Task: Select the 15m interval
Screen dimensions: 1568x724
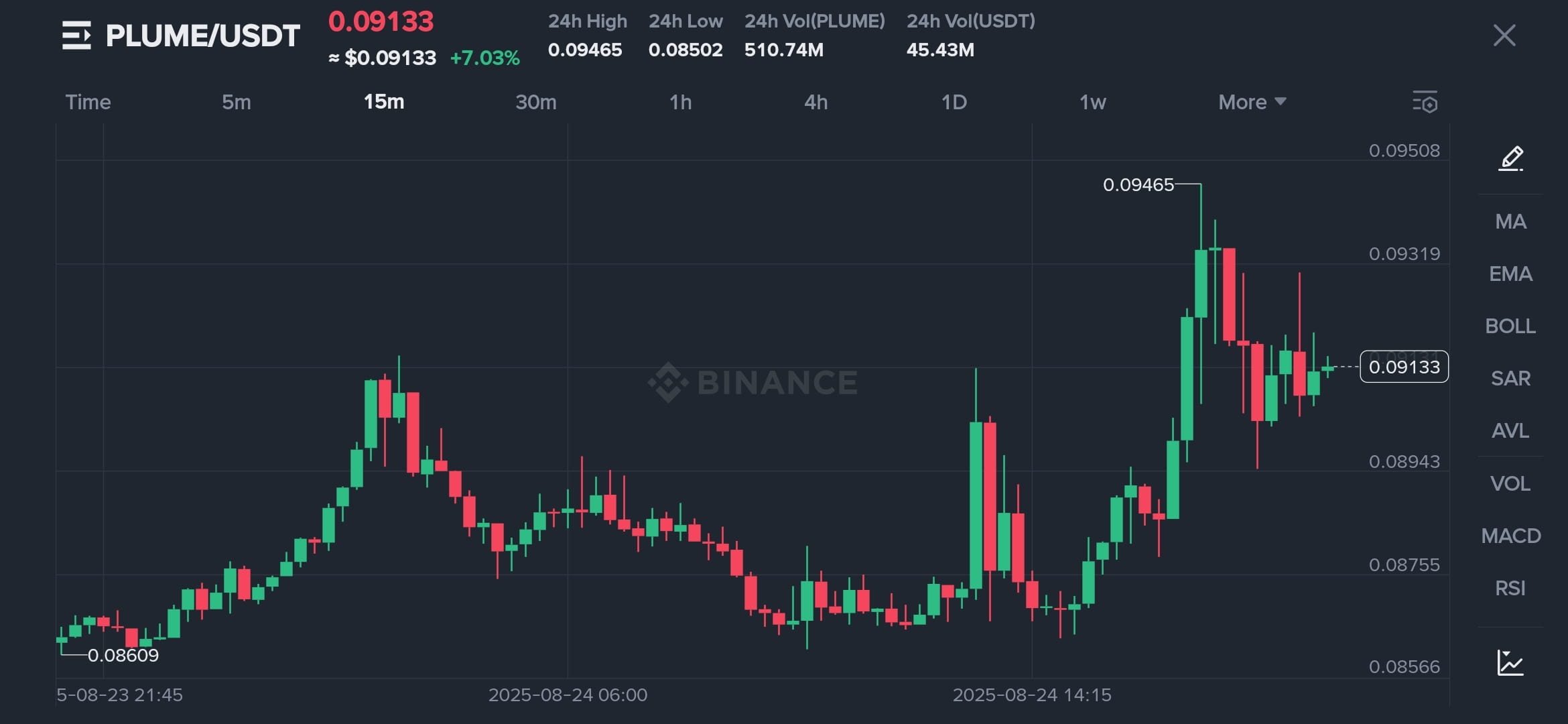Action: click(x=384, y=102)
